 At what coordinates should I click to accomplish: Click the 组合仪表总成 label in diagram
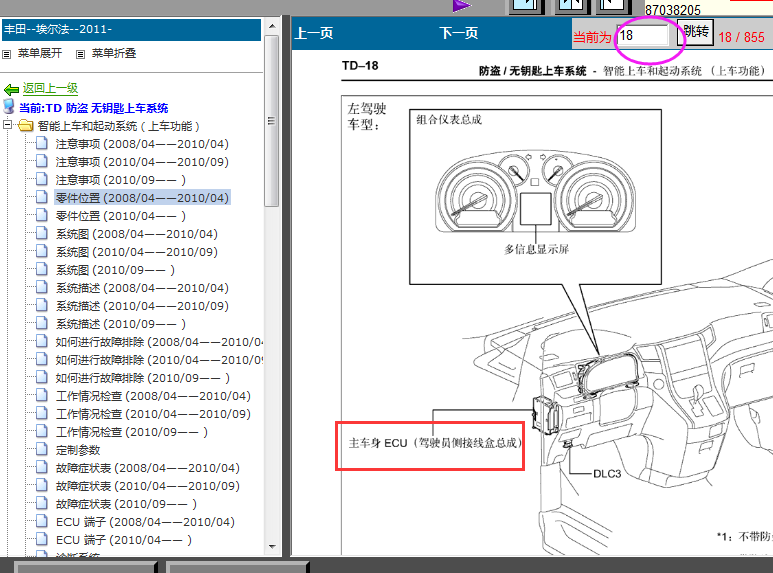coord(449,119)
